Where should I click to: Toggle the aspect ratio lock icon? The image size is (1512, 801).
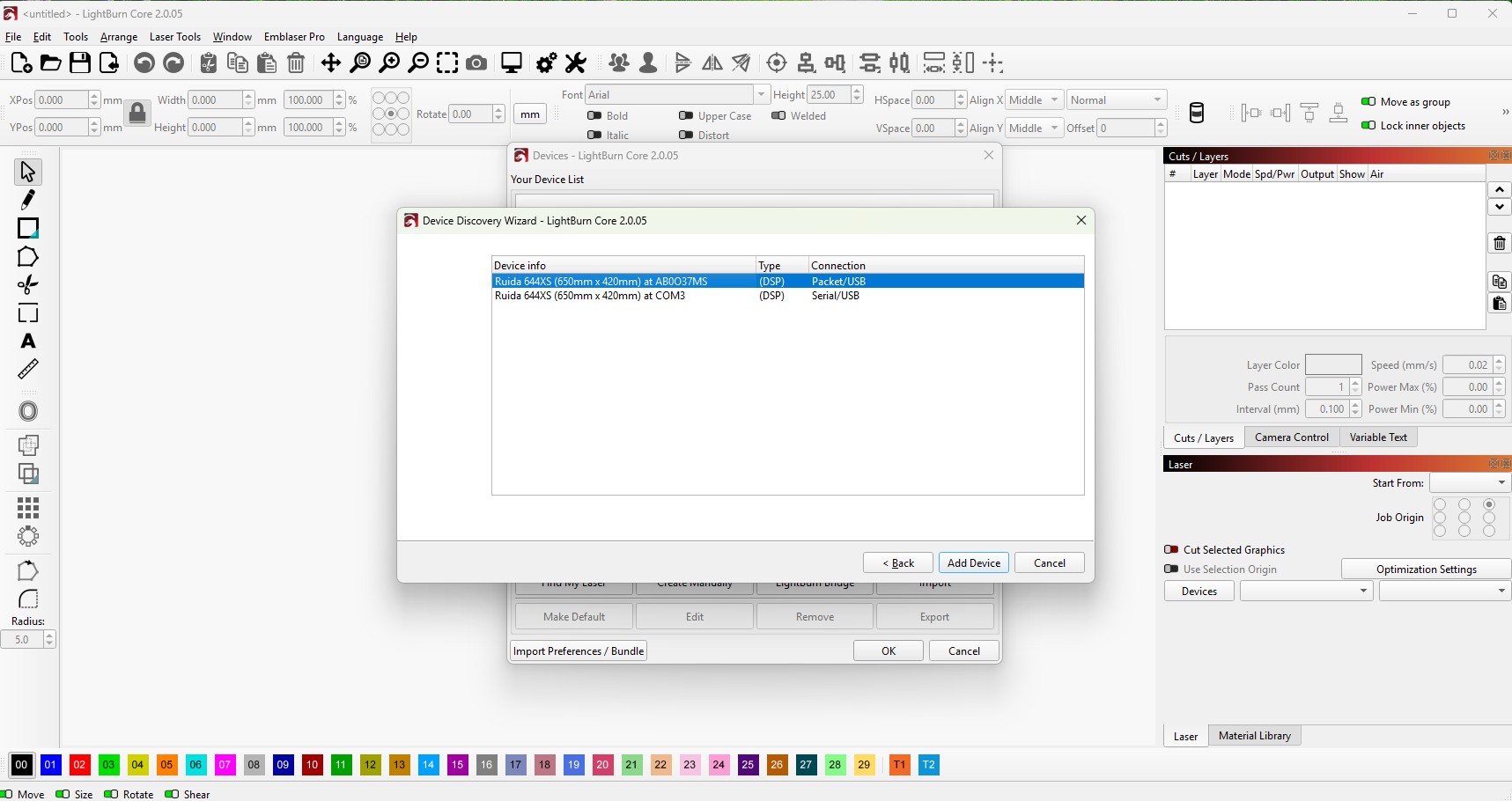[137, 113]
